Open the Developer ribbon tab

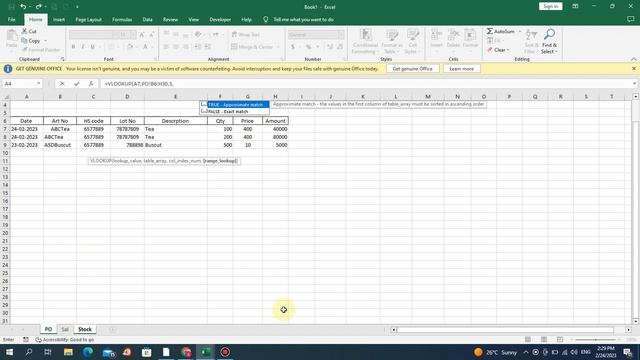tap(220, 19)
